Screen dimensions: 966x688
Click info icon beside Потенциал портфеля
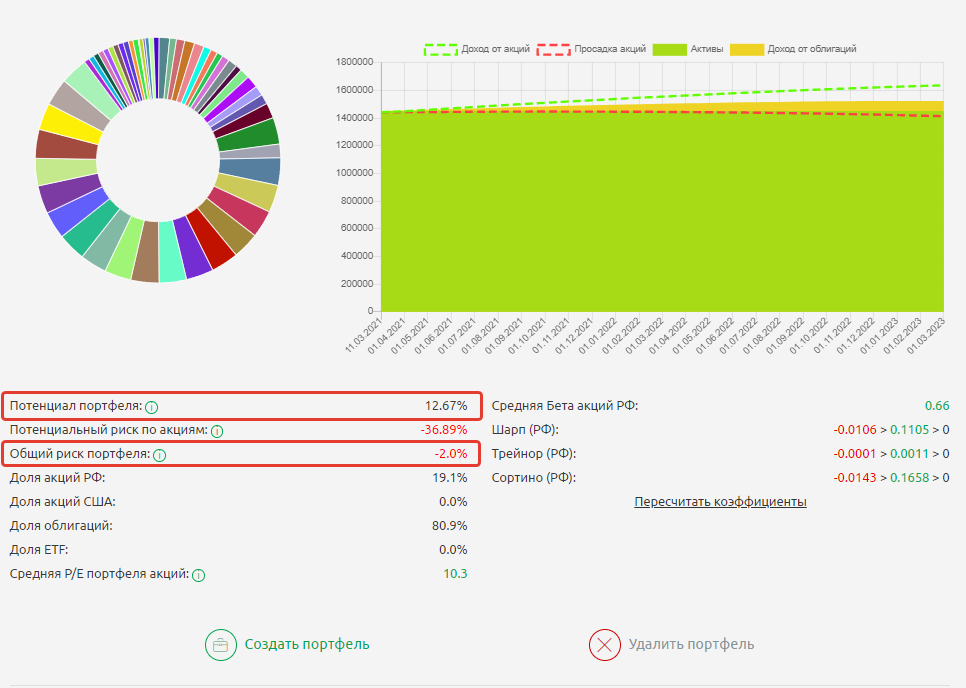[x=151, y=407]
